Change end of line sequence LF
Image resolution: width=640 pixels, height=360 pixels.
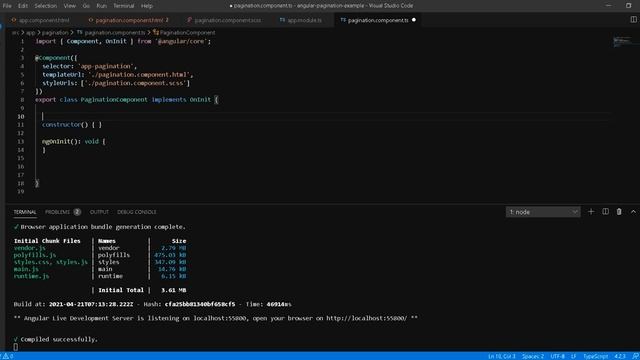click(x=573, y=356)
